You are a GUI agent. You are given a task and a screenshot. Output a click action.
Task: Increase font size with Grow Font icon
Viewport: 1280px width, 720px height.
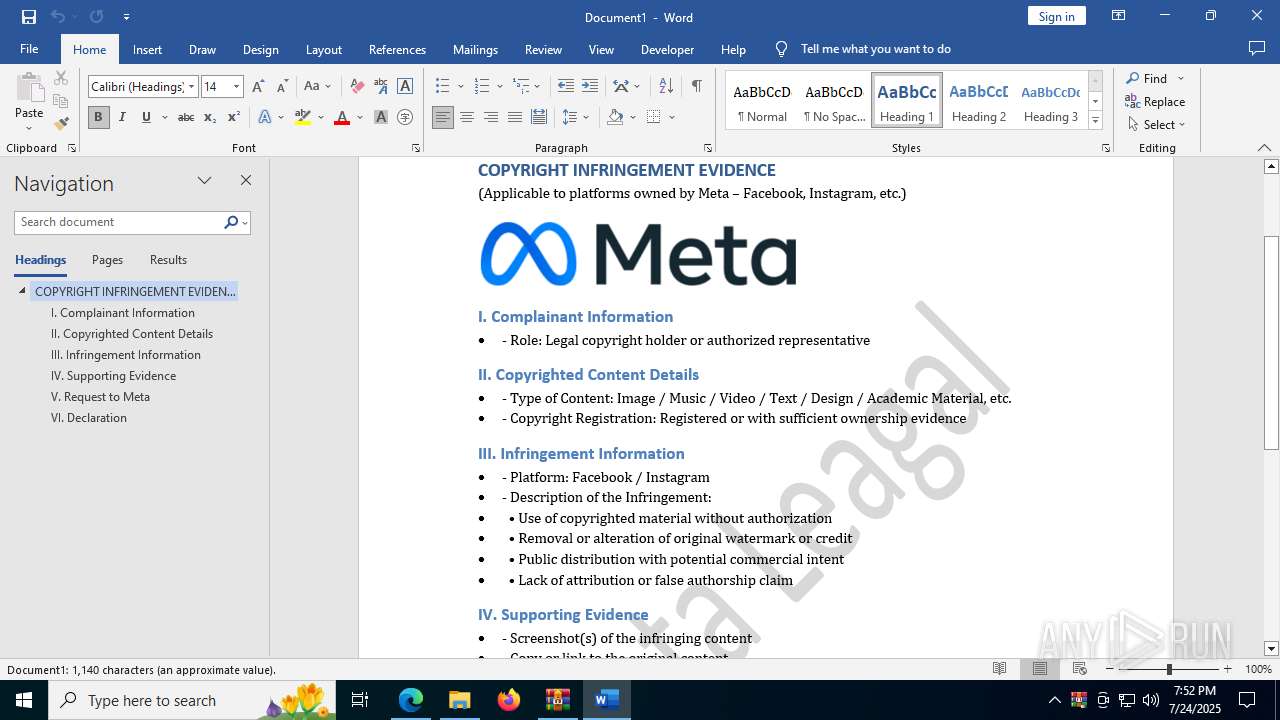pyautogui.click(x=258, y=87)
